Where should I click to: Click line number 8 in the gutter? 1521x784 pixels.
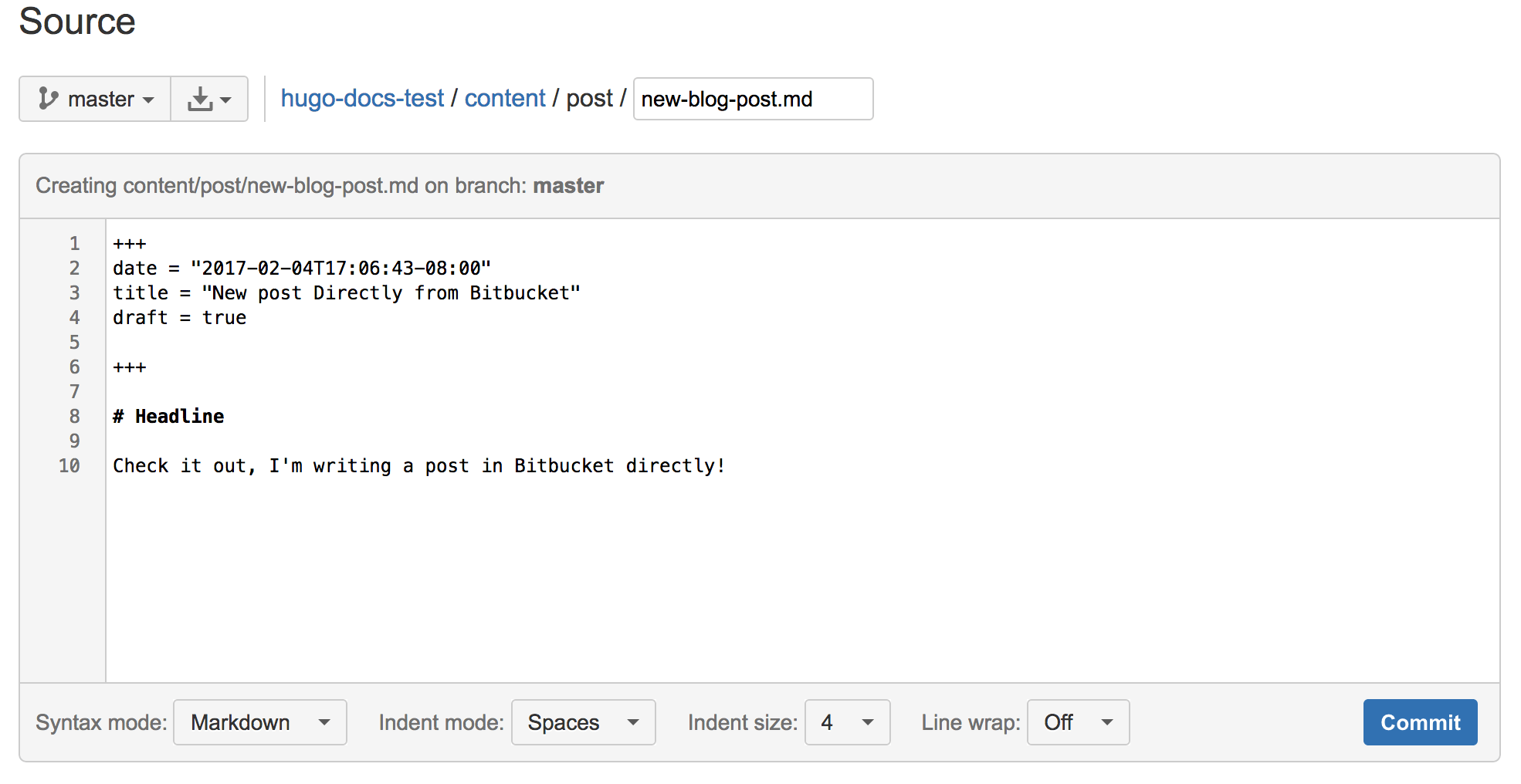coord(74,416)
